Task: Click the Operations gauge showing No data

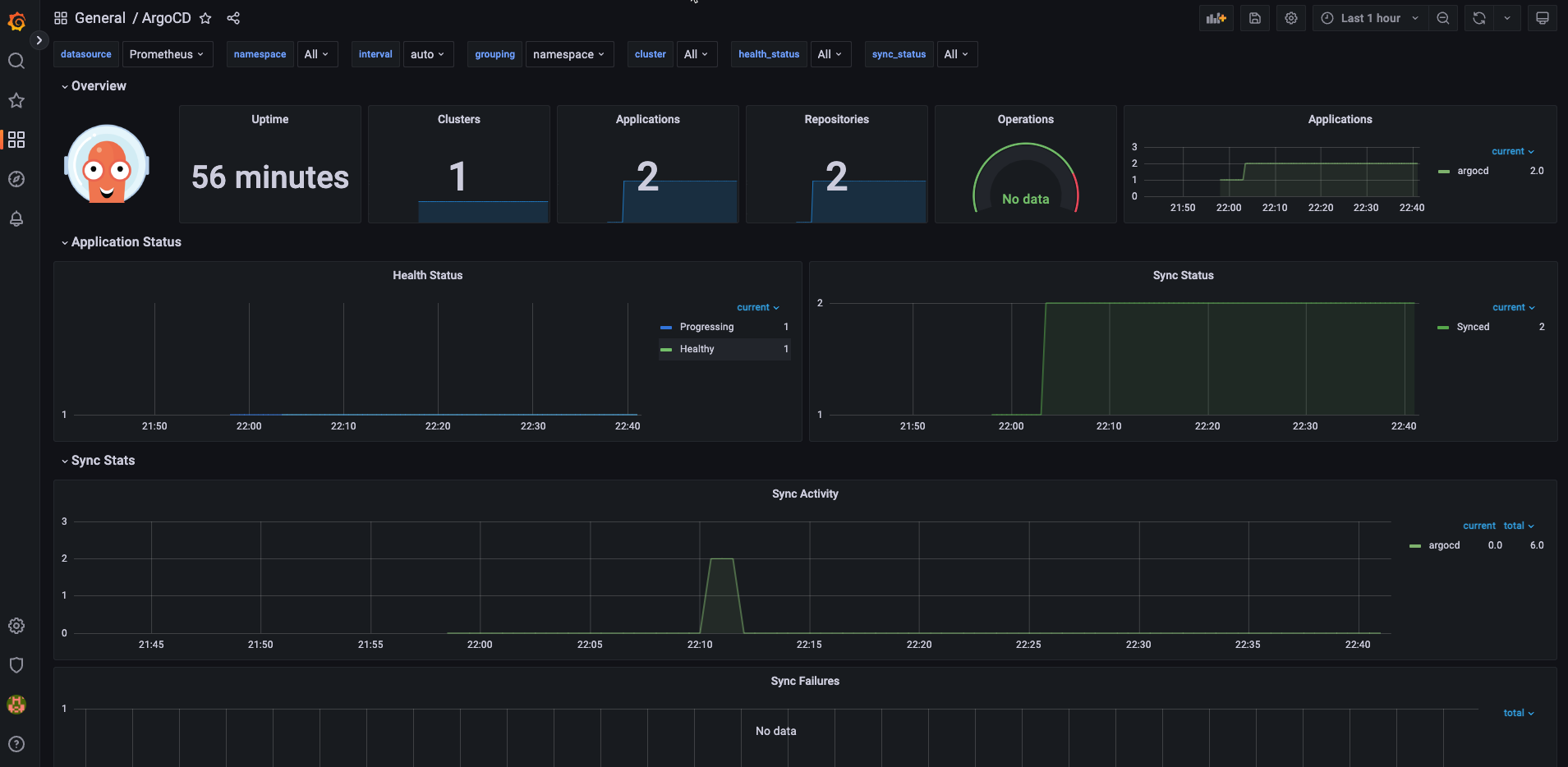Action: pyautogui.click(x=1026, y=177)
